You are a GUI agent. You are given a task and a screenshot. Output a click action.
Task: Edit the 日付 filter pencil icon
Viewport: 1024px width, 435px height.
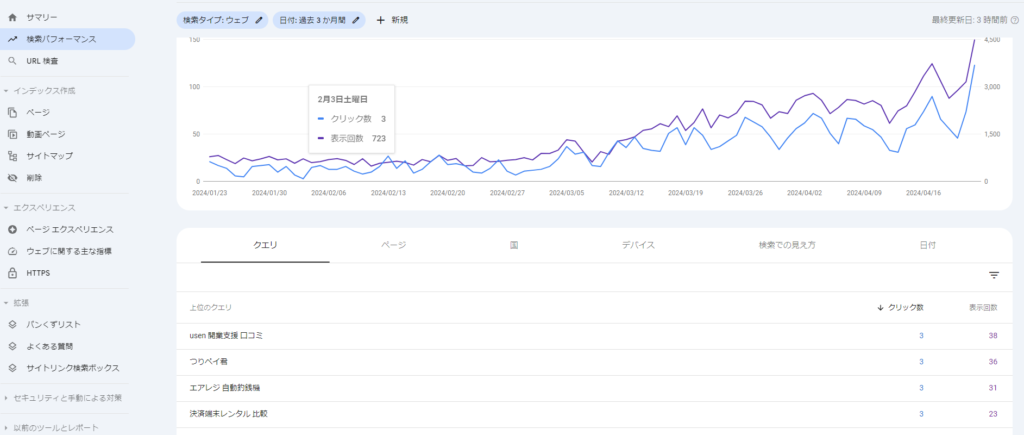[x=356, y=20]
